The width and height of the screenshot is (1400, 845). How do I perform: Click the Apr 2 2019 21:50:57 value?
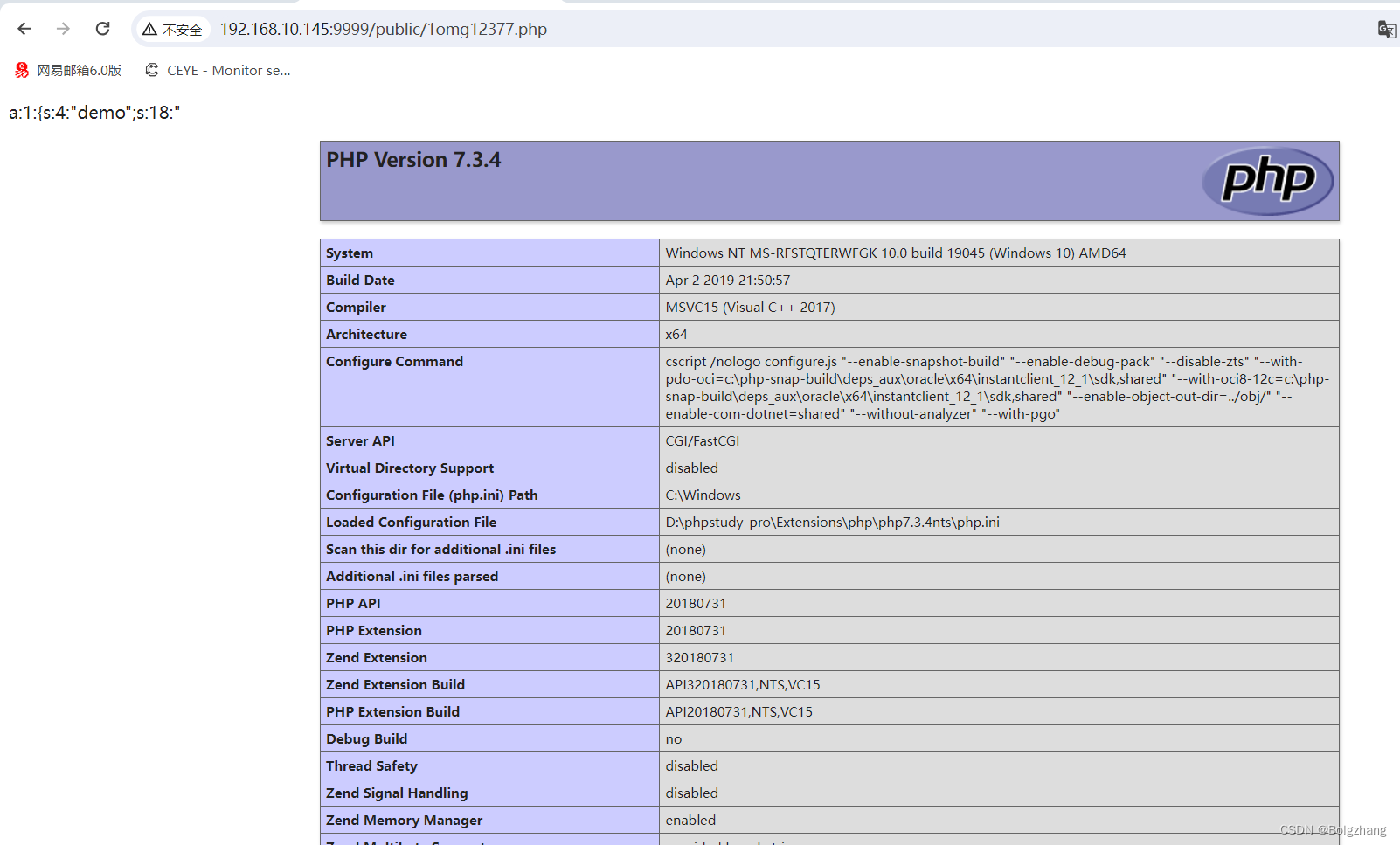click(x=727, y=281)
